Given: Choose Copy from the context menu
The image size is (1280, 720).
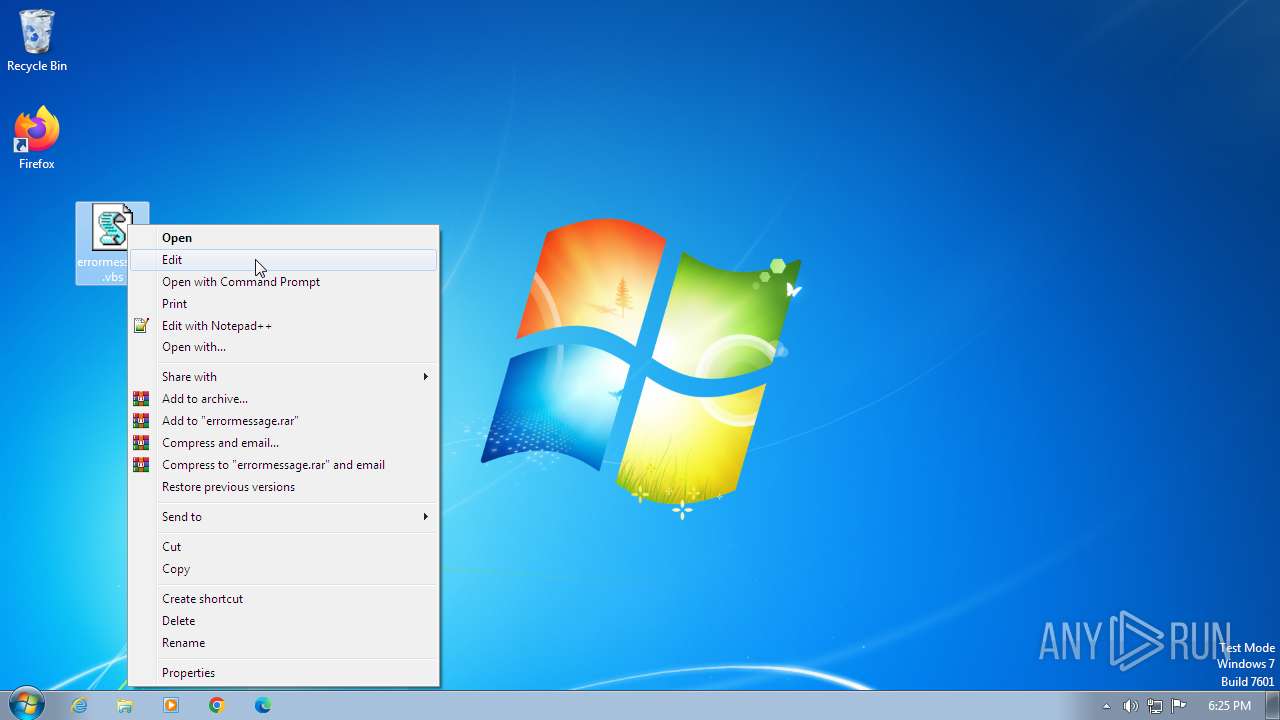Looking at the screenshot, I should (x=284, y=569).
